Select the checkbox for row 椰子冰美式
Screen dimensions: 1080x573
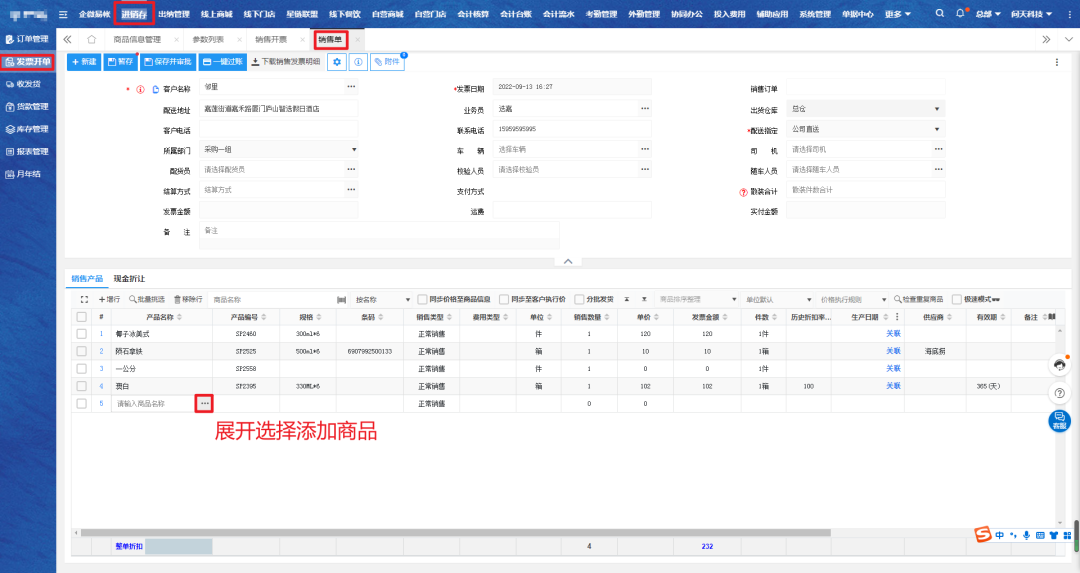click(81, 334)
